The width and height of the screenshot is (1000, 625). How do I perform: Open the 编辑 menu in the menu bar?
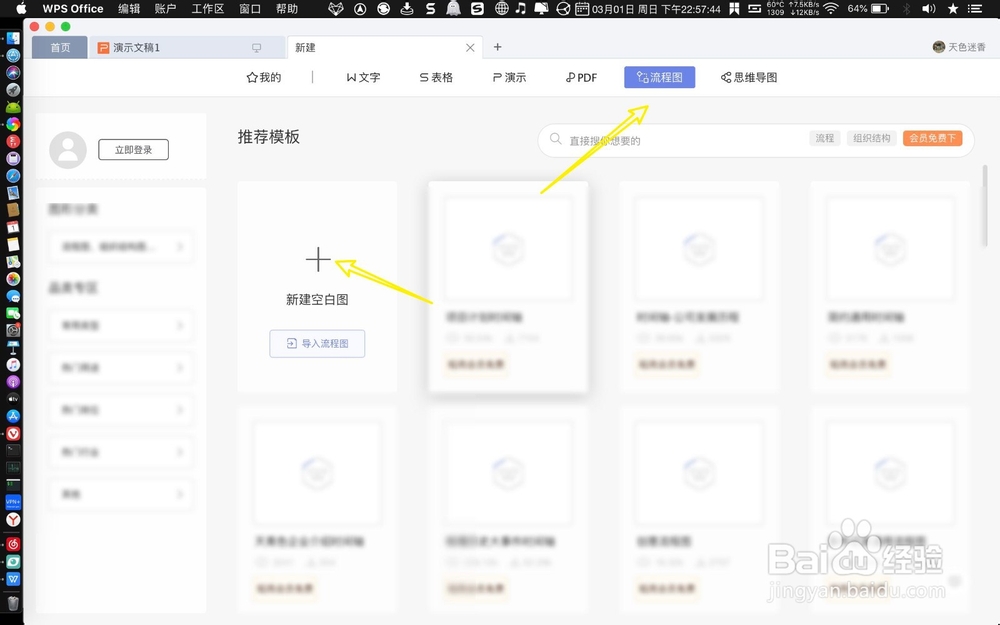point(128,8)
